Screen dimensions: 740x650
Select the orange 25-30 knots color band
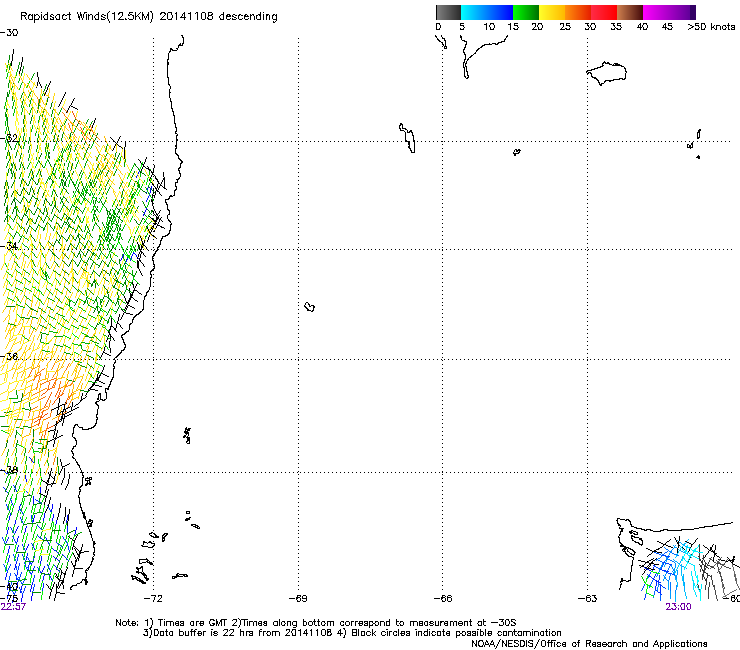pyautogui.click(x=578, y=12)
